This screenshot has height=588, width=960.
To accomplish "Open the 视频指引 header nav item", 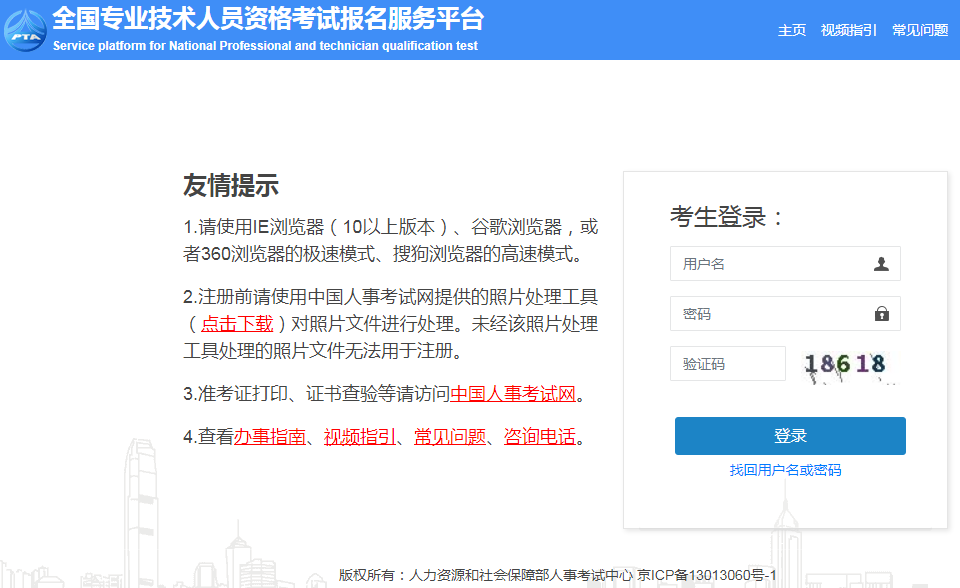I will (x=849, y=30).
